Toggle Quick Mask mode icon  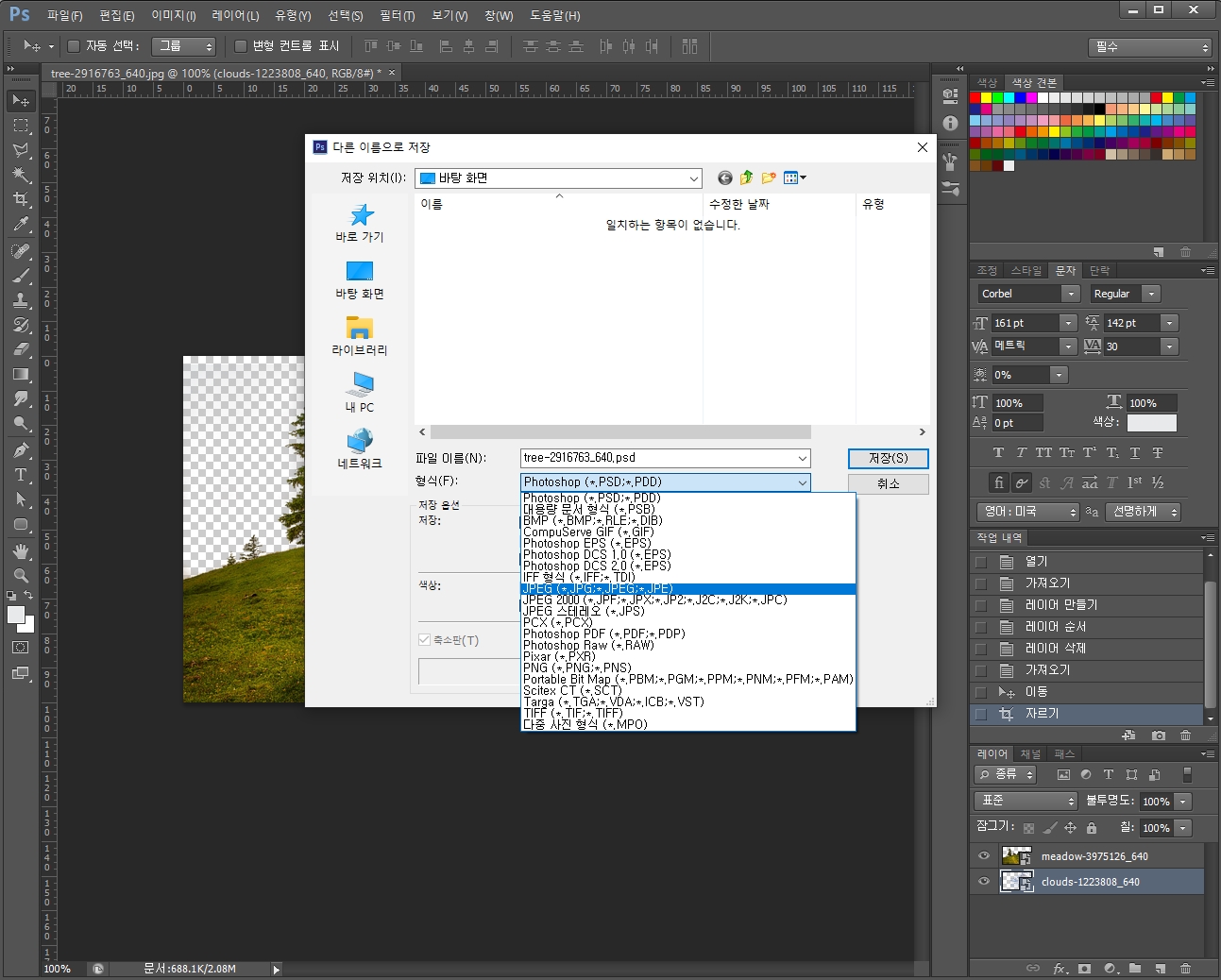21,648
